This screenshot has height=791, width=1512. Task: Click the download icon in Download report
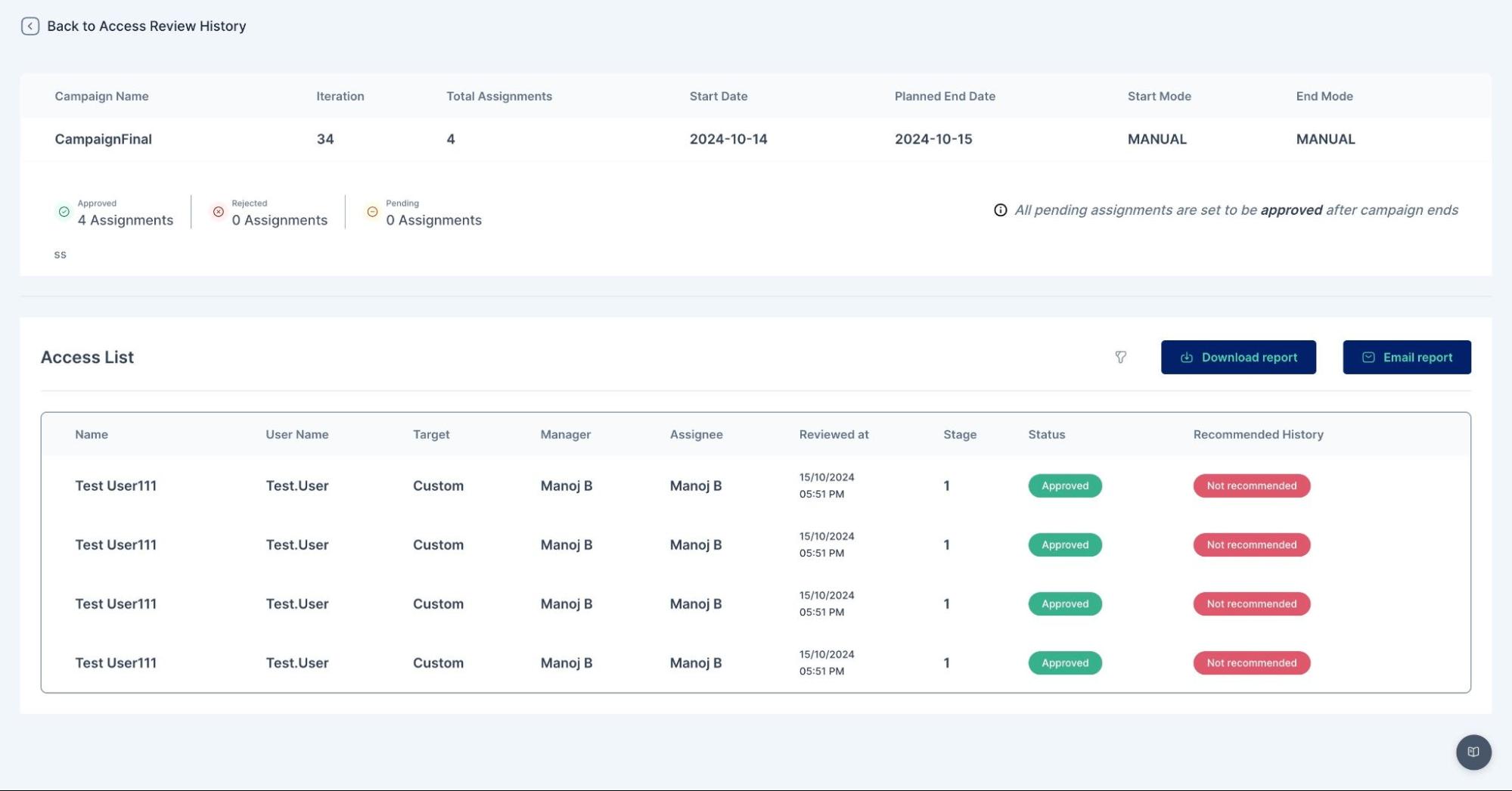1186,358
